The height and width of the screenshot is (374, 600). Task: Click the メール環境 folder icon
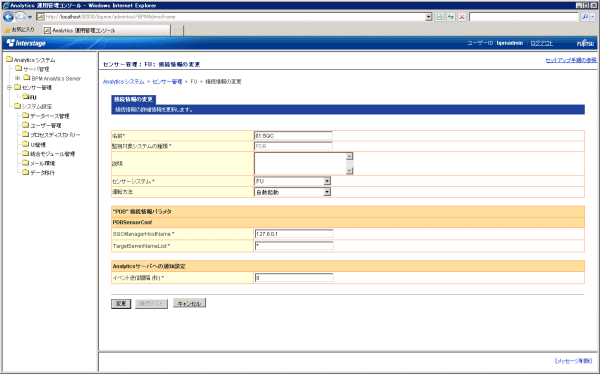click(26, 163)
